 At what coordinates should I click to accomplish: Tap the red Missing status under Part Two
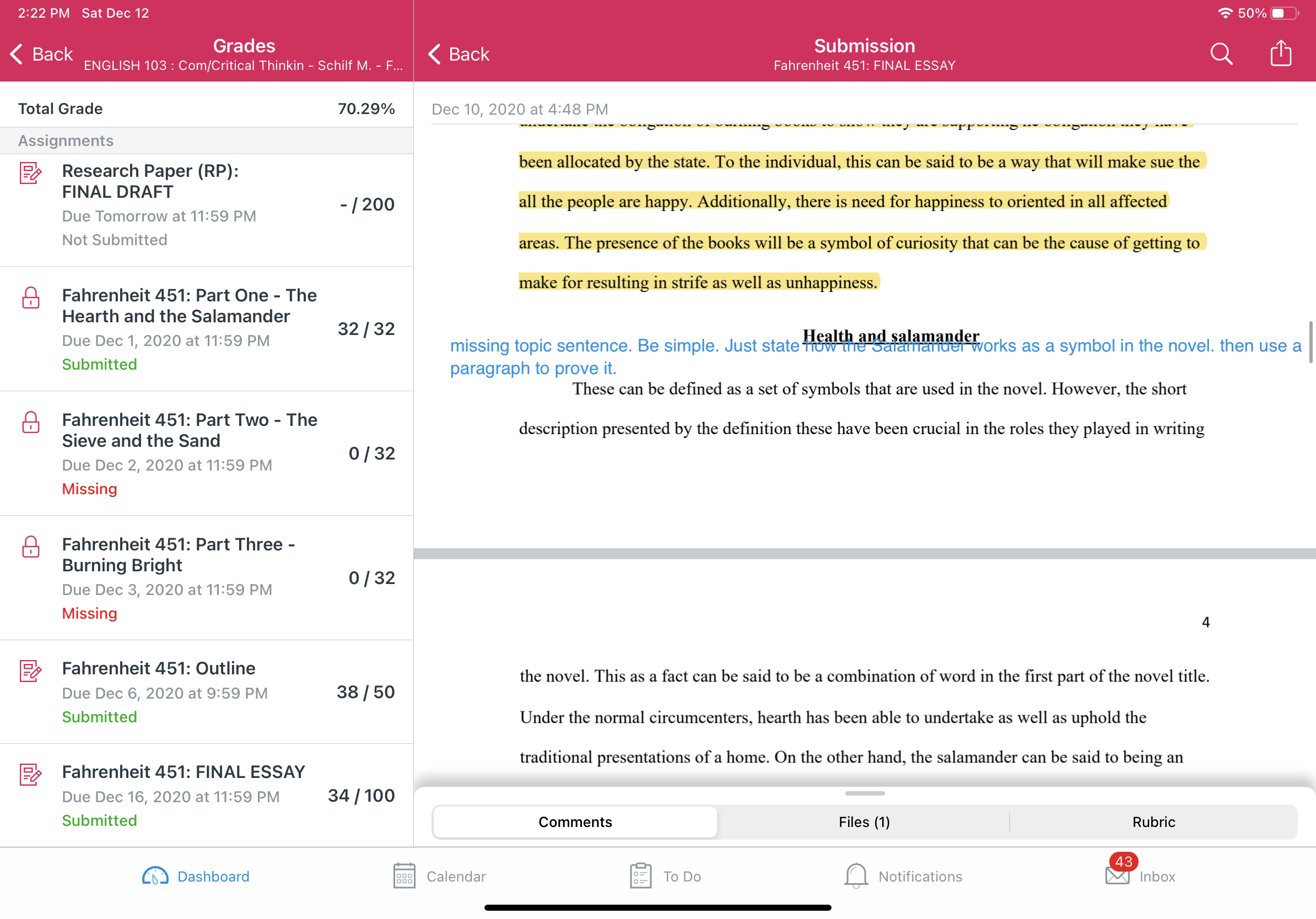click(89, 489)
